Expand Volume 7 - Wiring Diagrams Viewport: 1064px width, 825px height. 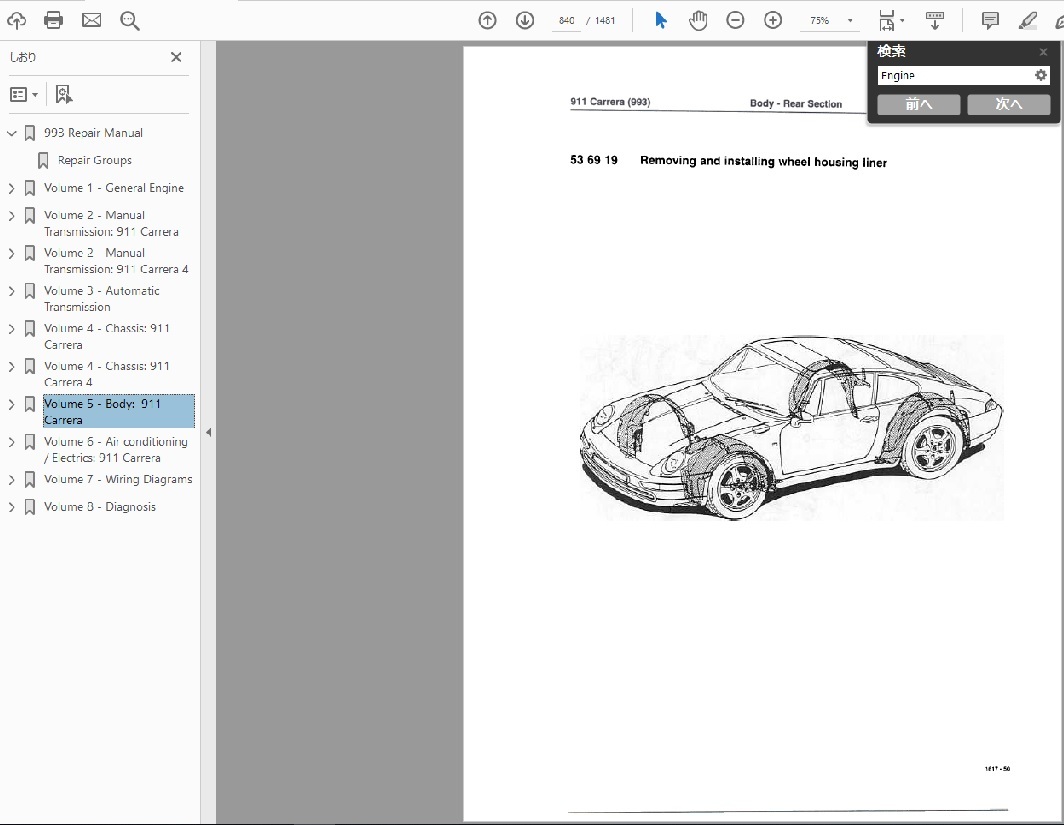coord(12,480)
